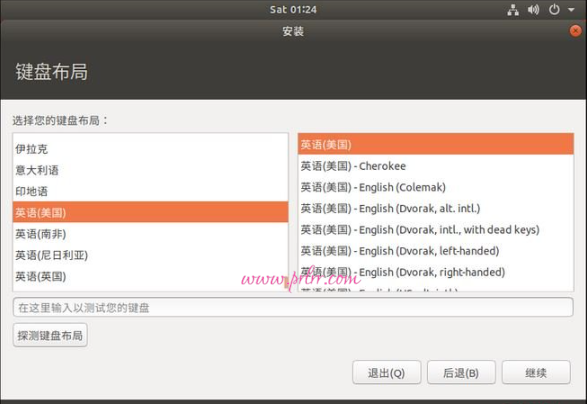Select 意大利语 keyboard layout
Image resolution: width=587 pixels, height=404 pixels.
click(x=150, y=170)
